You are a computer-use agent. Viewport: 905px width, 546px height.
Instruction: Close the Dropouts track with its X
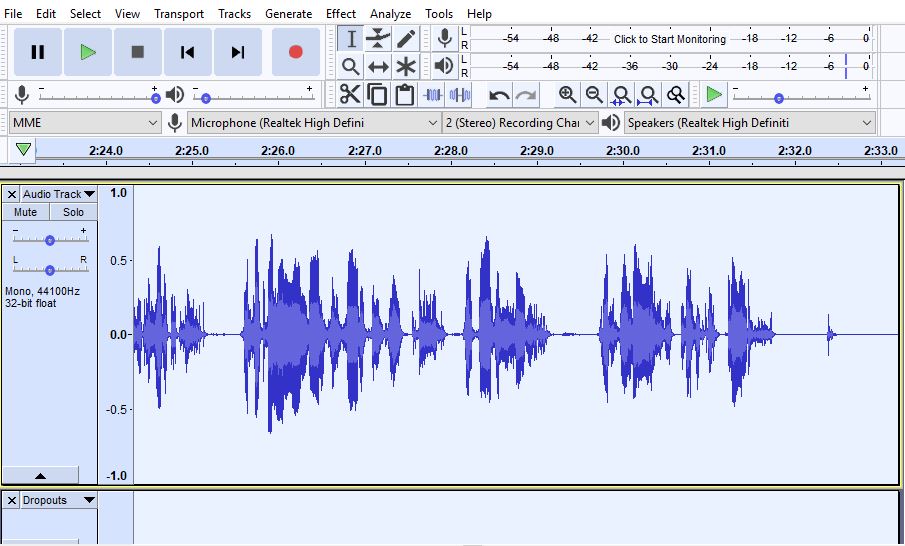pos(12,500)
